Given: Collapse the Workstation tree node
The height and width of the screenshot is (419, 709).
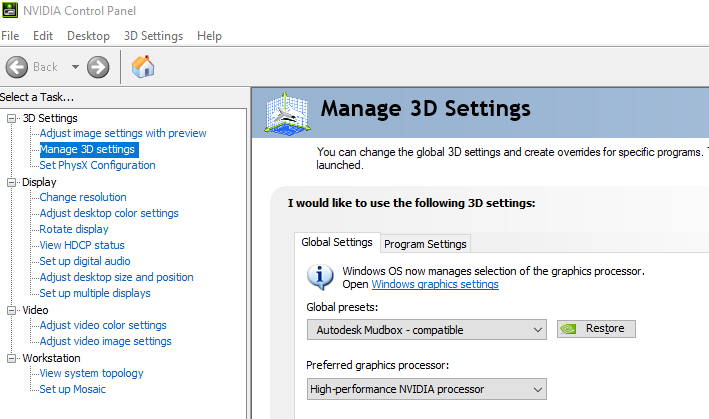Looking at the screenshot, I should point(12,358).
